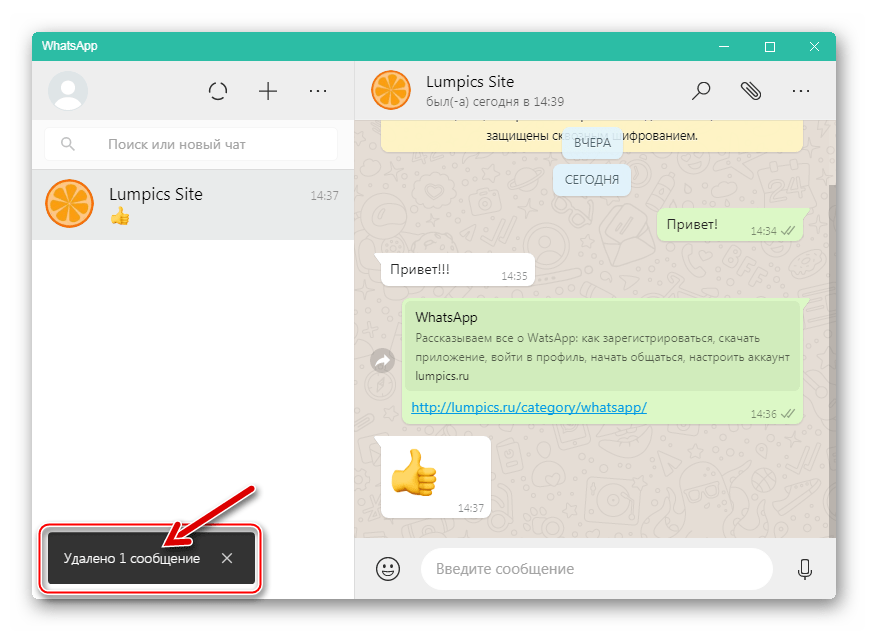This screenshot has width=869, height=632.
Task: Select the Lumpics Site chat in the list
Action: (x=193, y=205)
